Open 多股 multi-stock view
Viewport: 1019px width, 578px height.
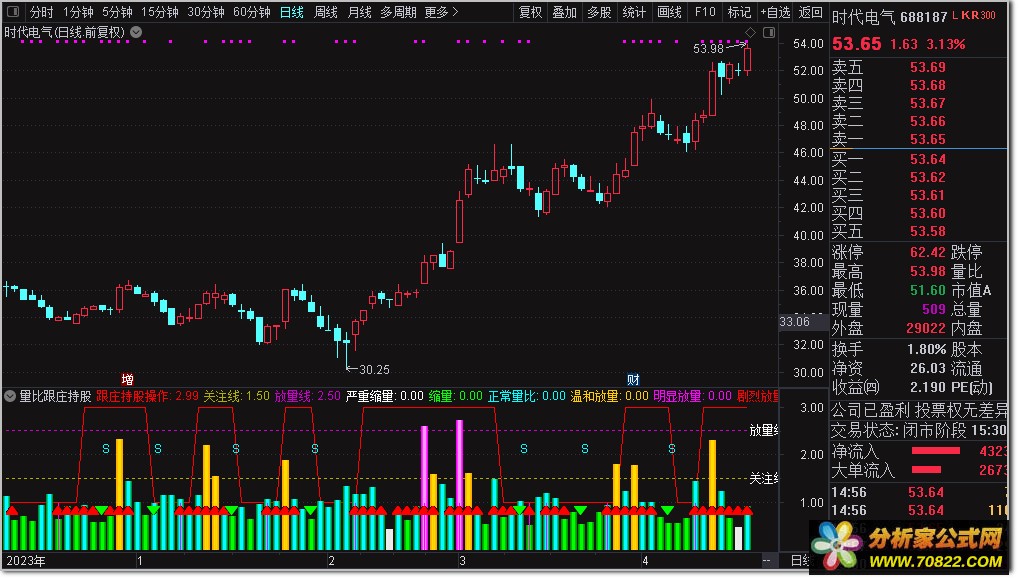click(x=599, y=12)
